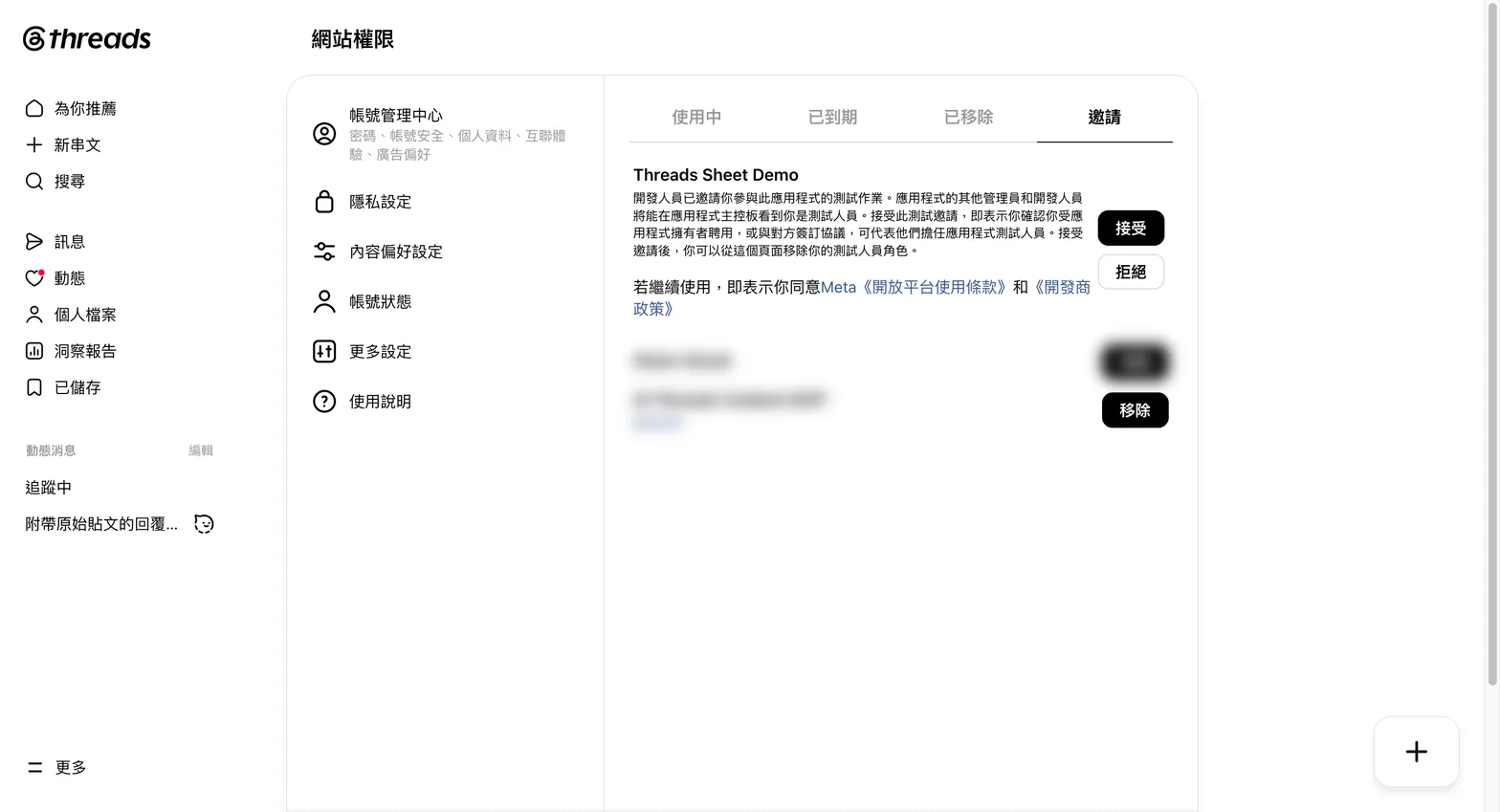Image resolution: width=1500 pixels, height=812 pixels.
Task: Accept invitation with 接受 button
Action: (1131, 228)
